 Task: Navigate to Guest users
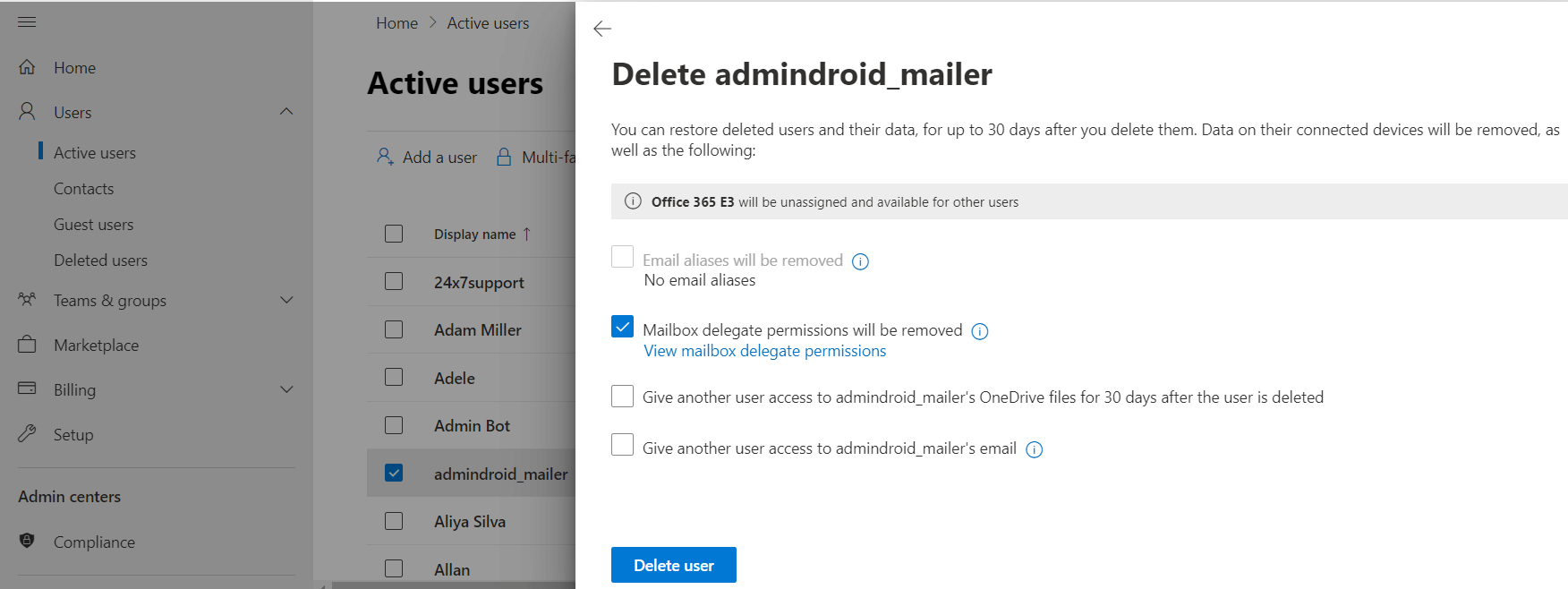(x=93, y=224)
